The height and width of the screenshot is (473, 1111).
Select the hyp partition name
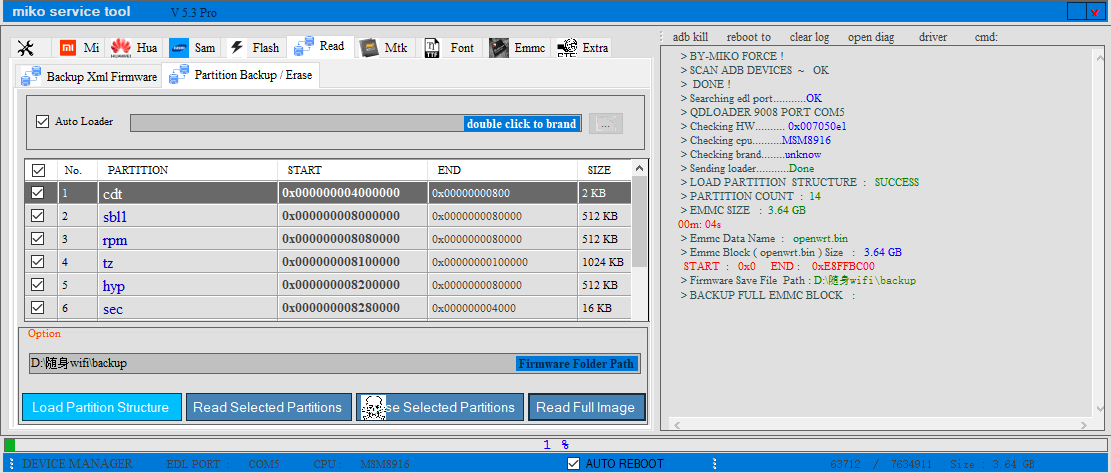pos(114,287)
